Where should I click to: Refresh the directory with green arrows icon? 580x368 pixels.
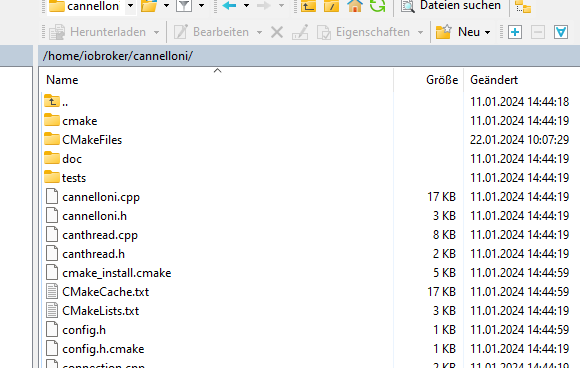click(377, 6)
